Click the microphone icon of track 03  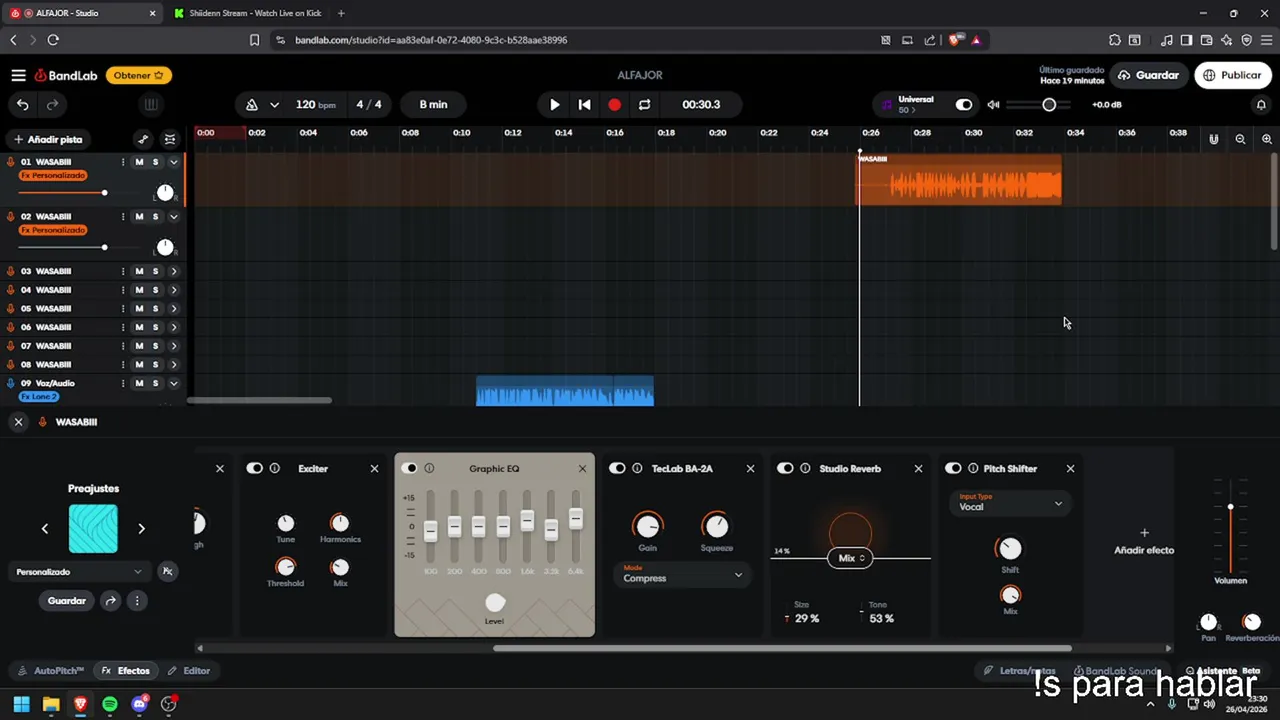11,271
